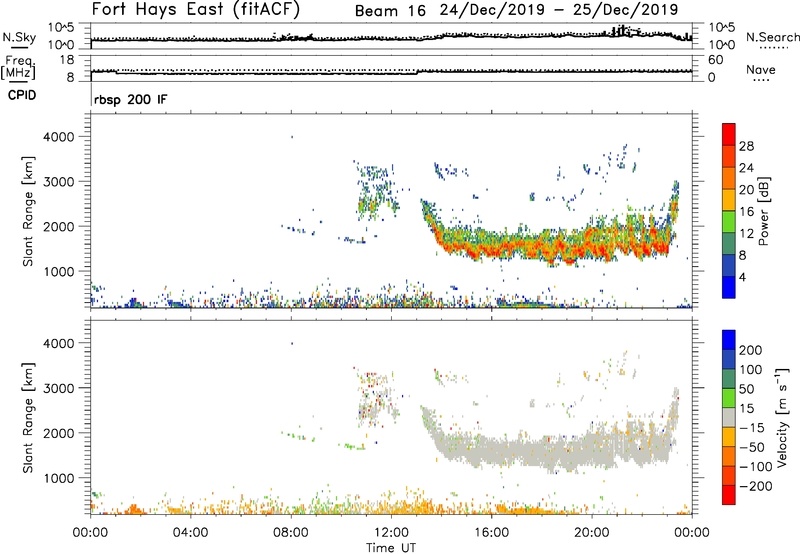Click the 'CPID' label

(22, 95)
